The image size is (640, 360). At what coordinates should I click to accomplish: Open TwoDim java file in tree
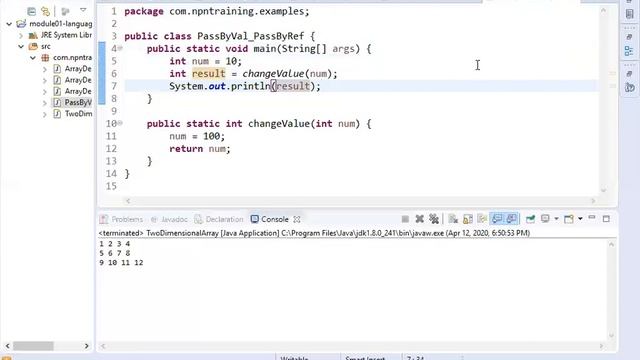pyautogui.click(x=78, y=114)
